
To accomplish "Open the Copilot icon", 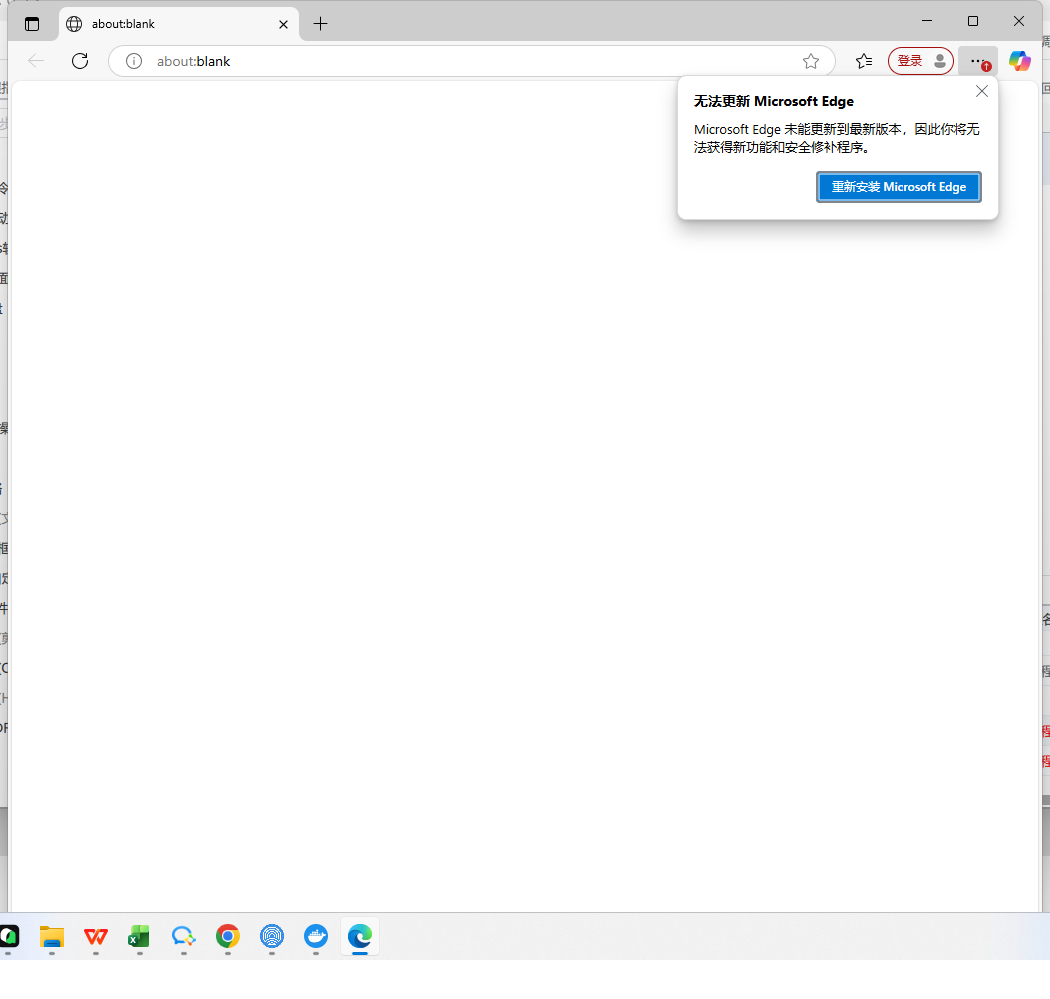I will point(1019,61).
